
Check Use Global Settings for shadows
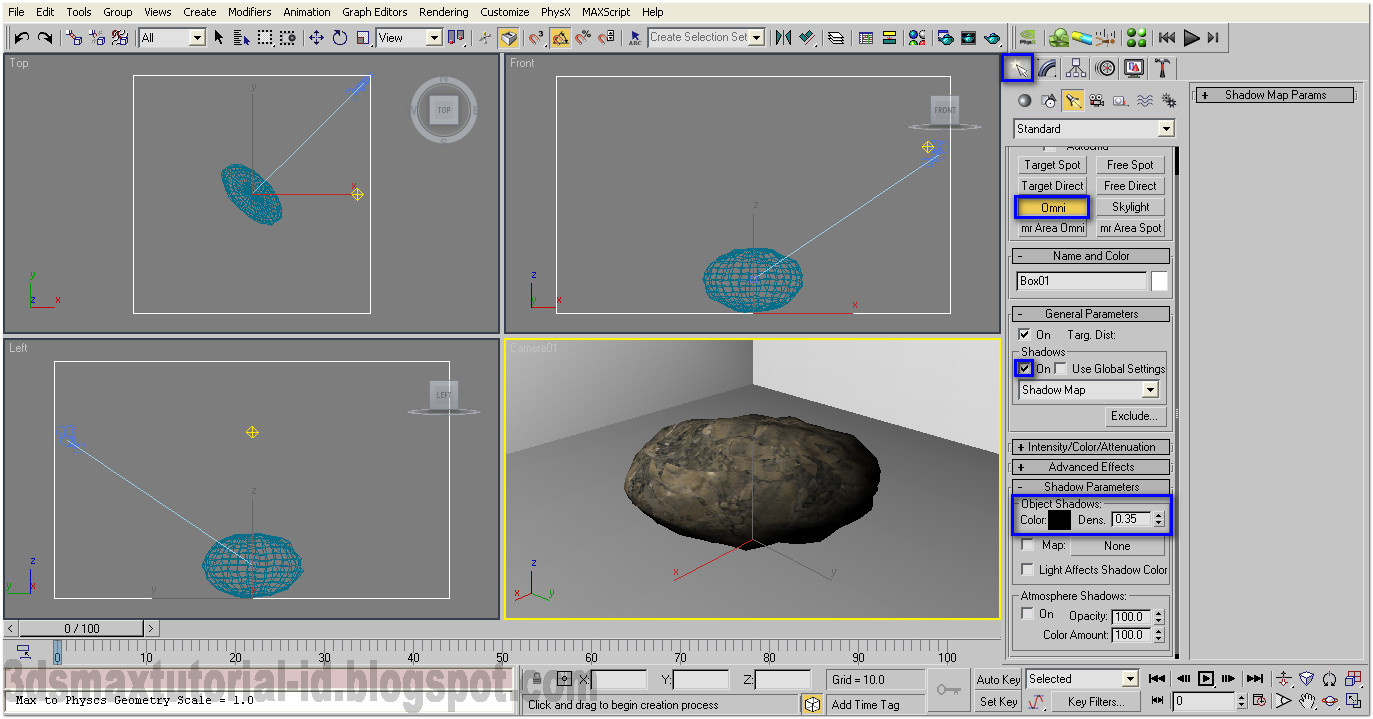[x=1061, y=367]
